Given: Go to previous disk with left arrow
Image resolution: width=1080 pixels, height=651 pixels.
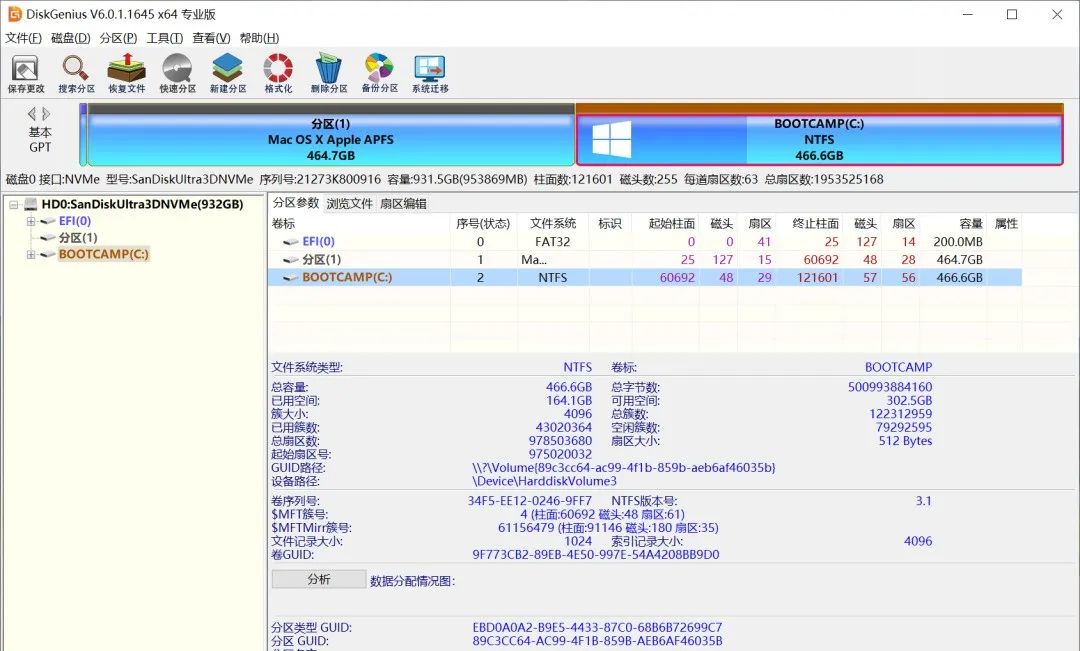Looking at the screenshot, I should point(31,114).
